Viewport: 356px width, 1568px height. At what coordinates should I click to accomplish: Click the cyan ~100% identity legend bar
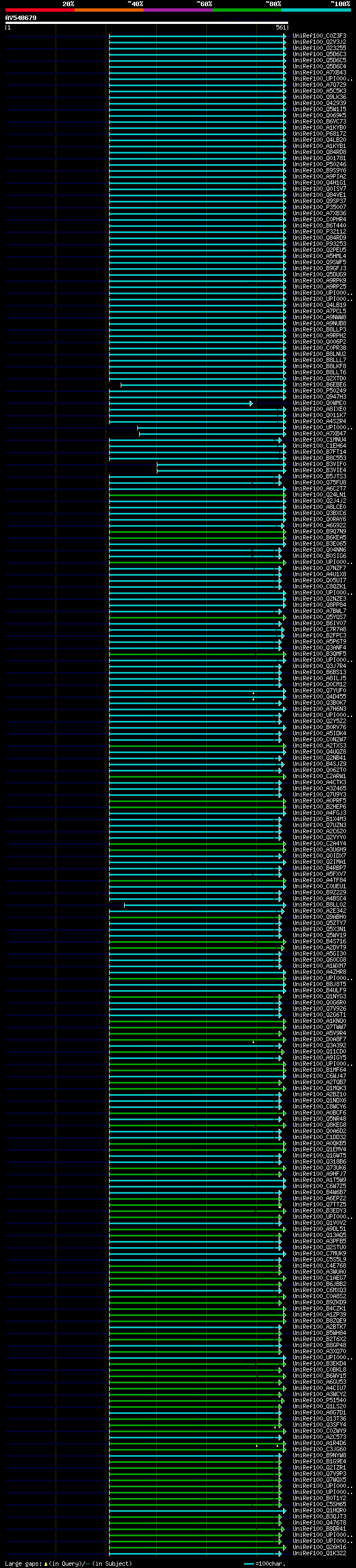[316, 11]
